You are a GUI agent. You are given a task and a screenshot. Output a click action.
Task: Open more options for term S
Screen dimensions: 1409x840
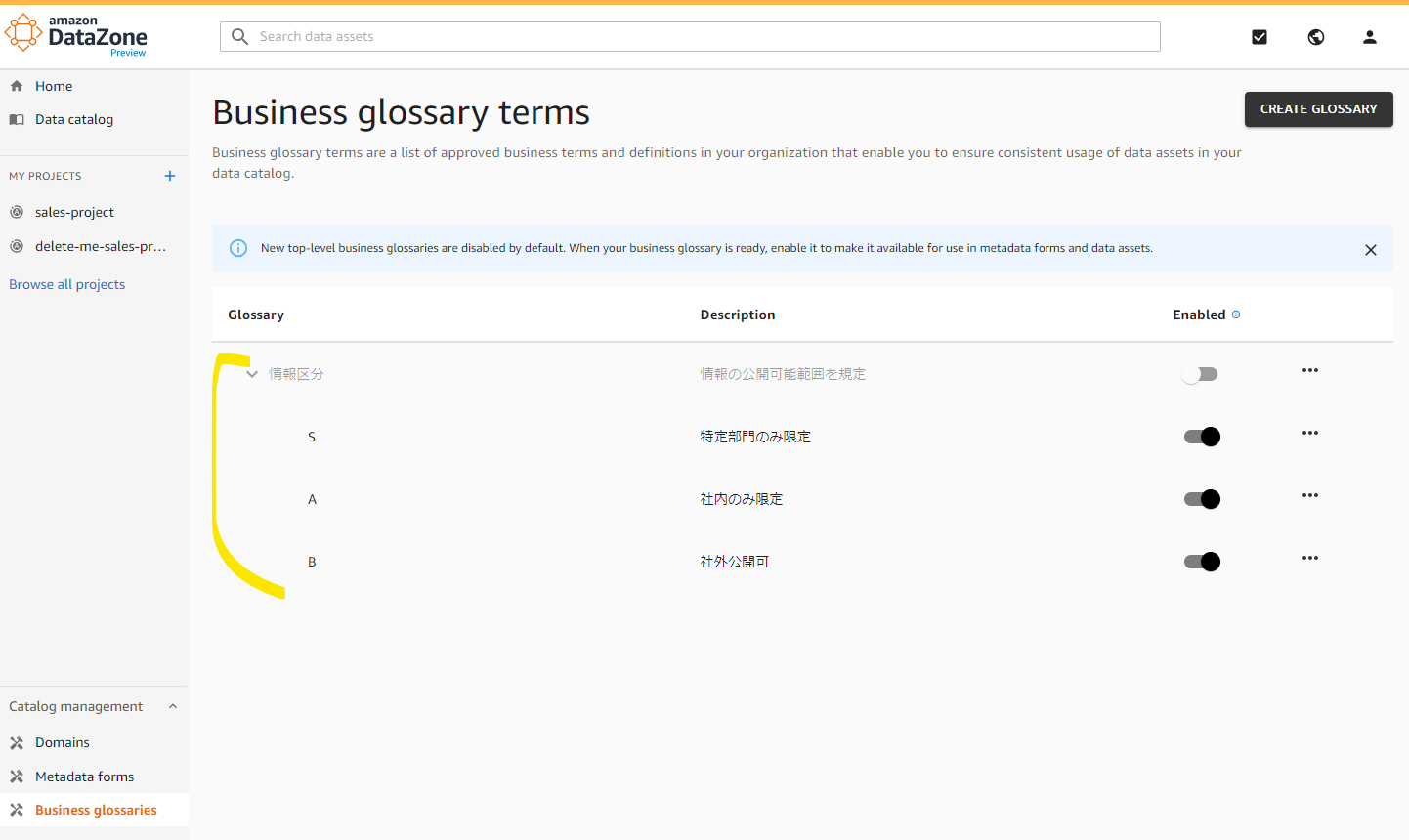coord(1310,433)
